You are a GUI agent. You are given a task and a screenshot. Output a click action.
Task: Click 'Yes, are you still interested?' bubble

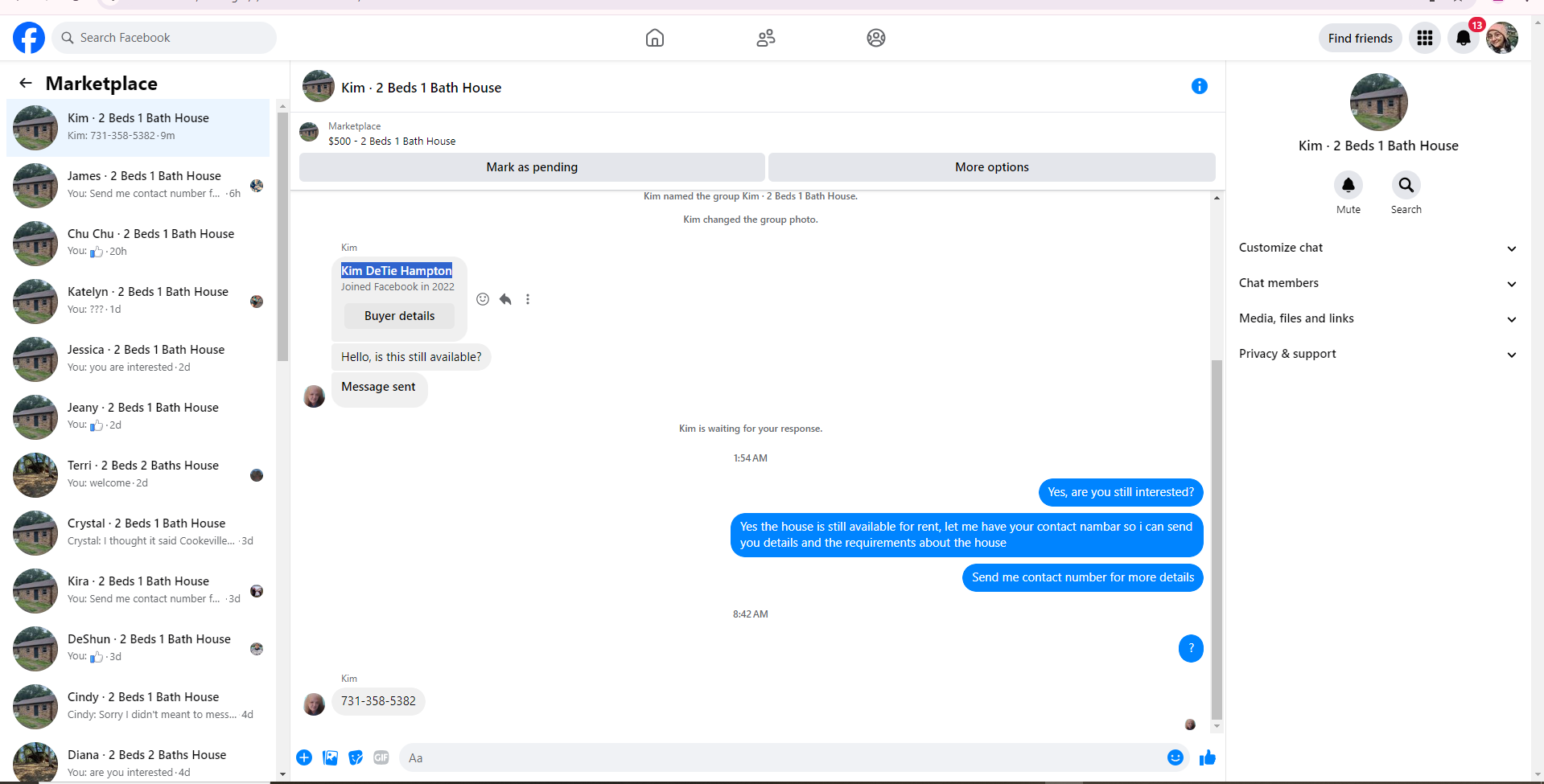(x=1121, y=492)
